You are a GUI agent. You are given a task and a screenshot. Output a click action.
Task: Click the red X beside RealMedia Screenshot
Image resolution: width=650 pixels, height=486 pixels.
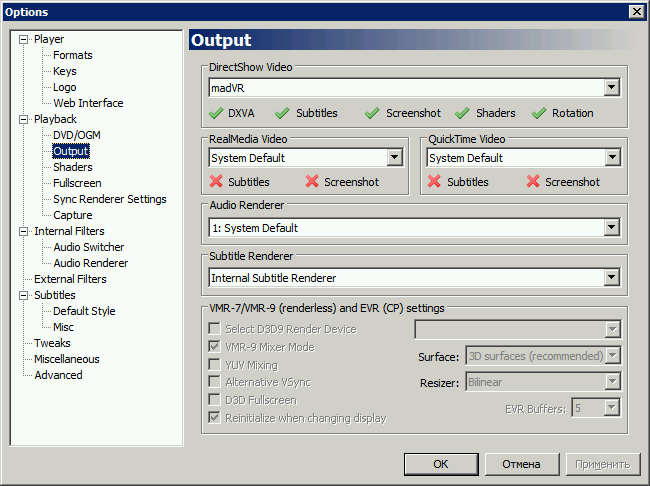312,181
